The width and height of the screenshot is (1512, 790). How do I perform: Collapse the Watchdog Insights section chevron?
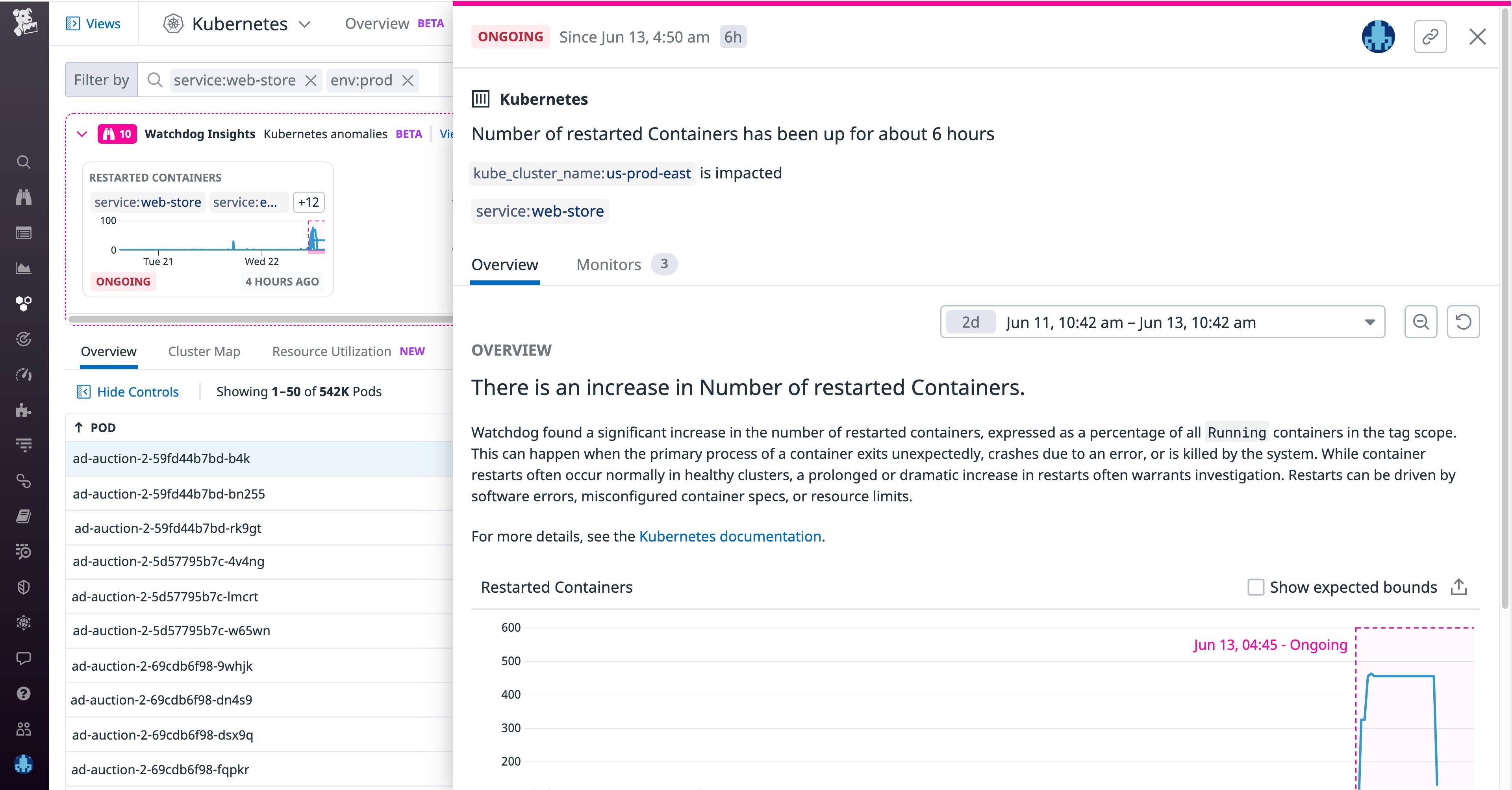click(x=82, y=134)
